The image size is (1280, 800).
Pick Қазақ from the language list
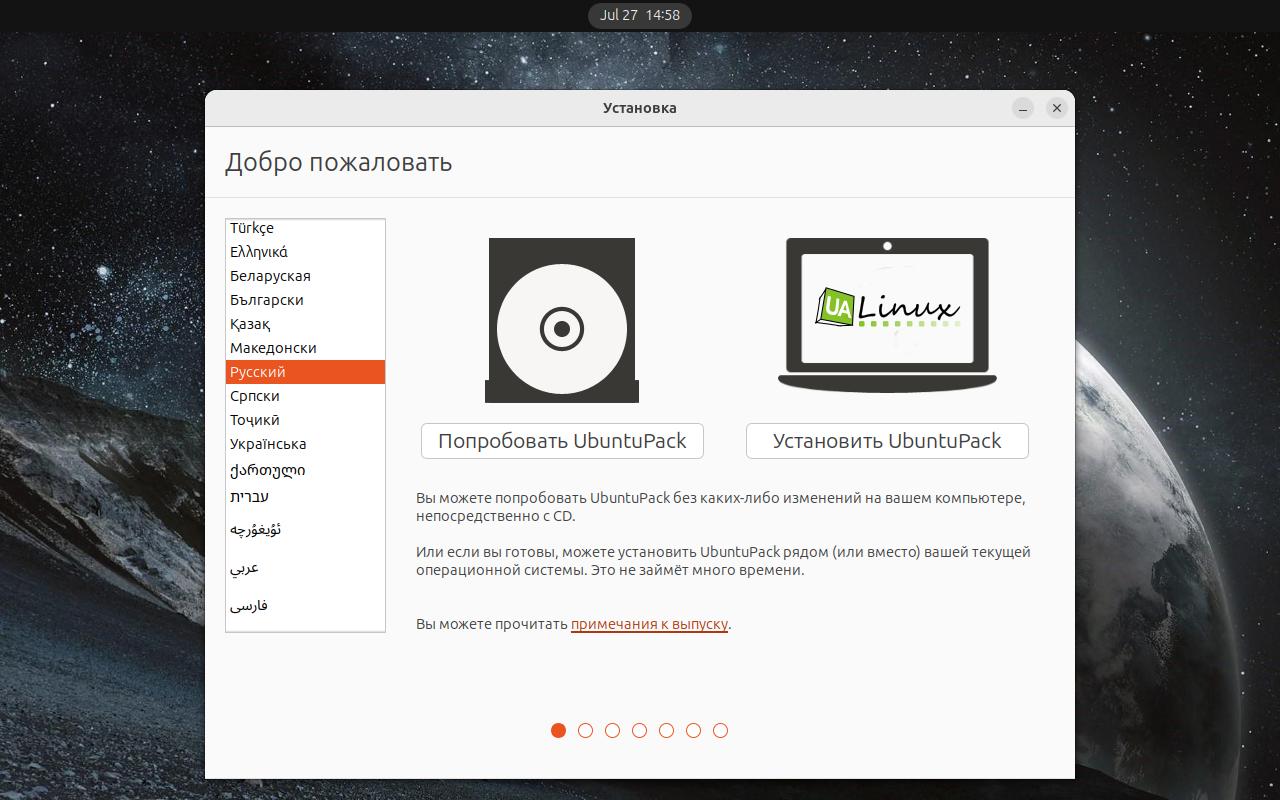coord(305,324)
